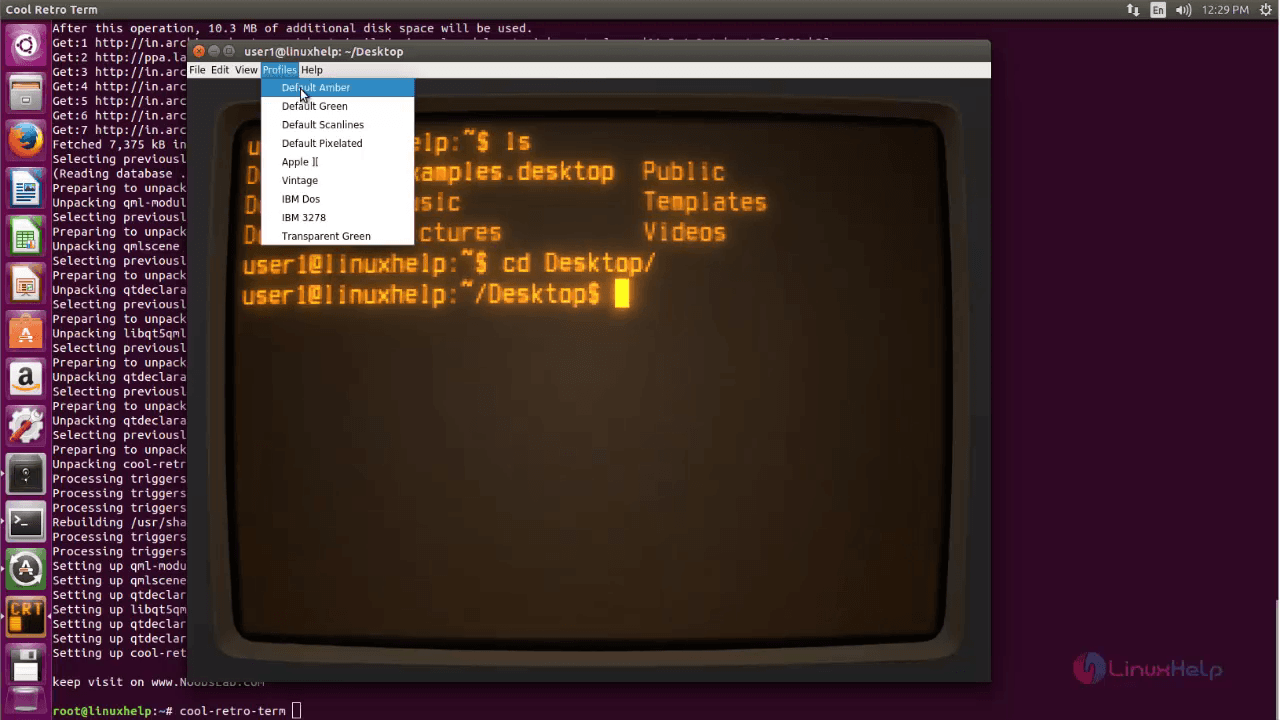Open the Ubuntu Dash search launcher
The height and width of the screenshot is (720, 1280).
coord(25,45)
